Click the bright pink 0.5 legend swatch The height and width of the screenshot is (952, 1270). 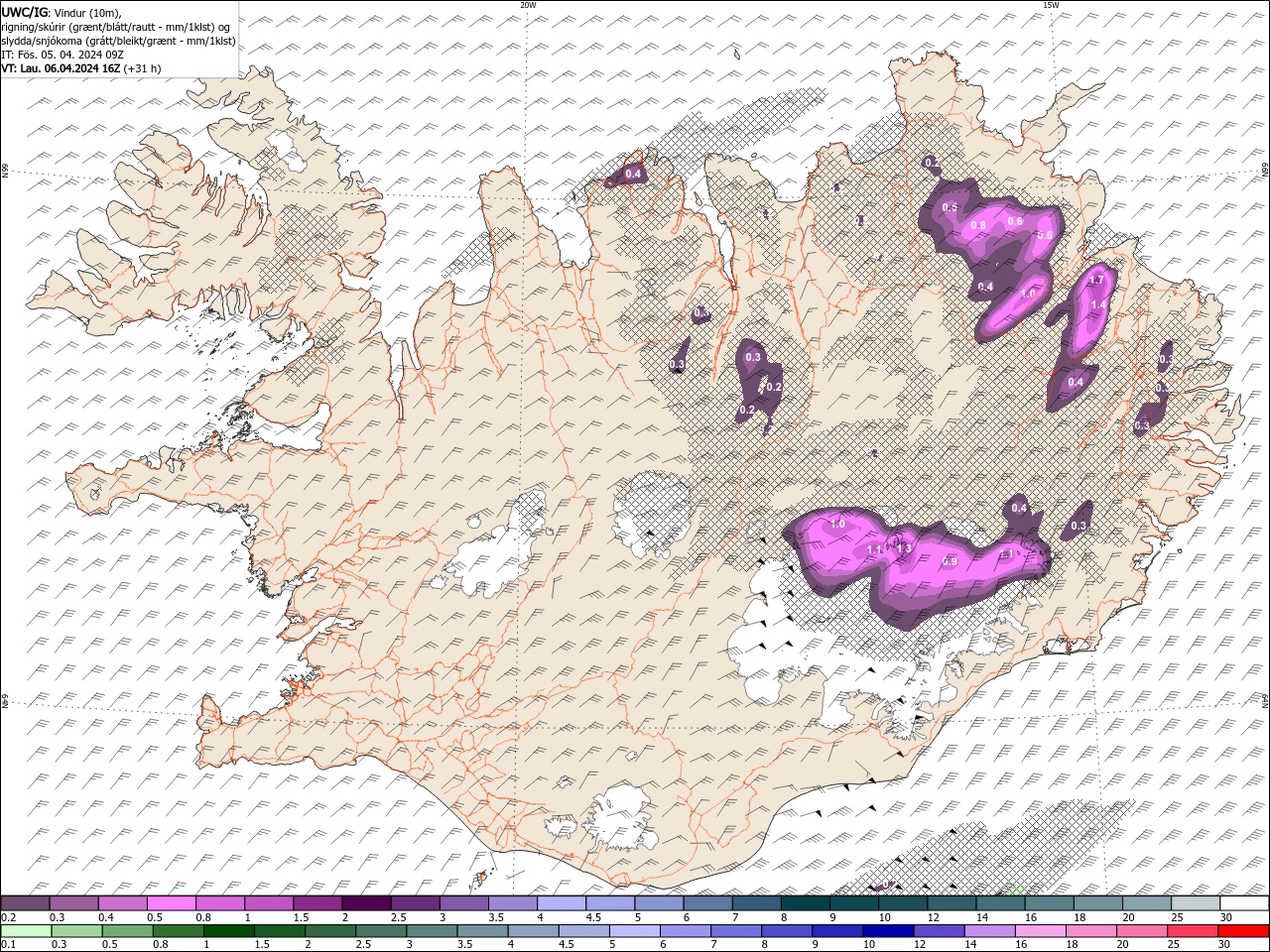tap(172, 903)
